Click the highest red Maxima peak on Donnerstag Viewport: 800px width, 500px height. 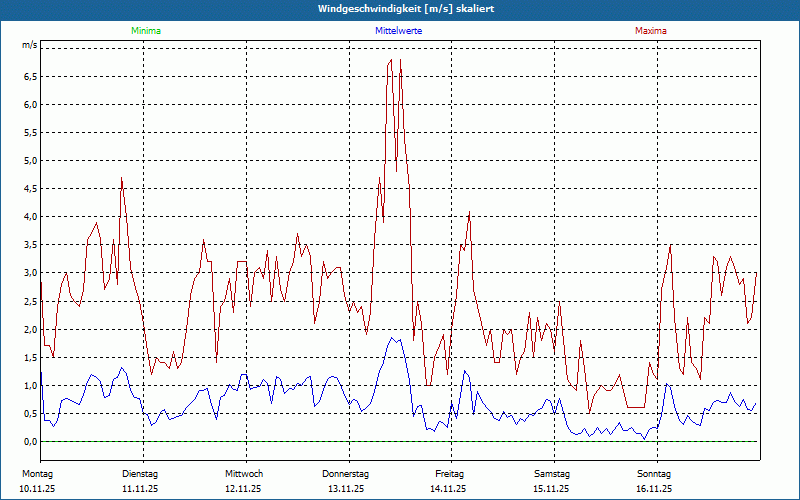391,60
